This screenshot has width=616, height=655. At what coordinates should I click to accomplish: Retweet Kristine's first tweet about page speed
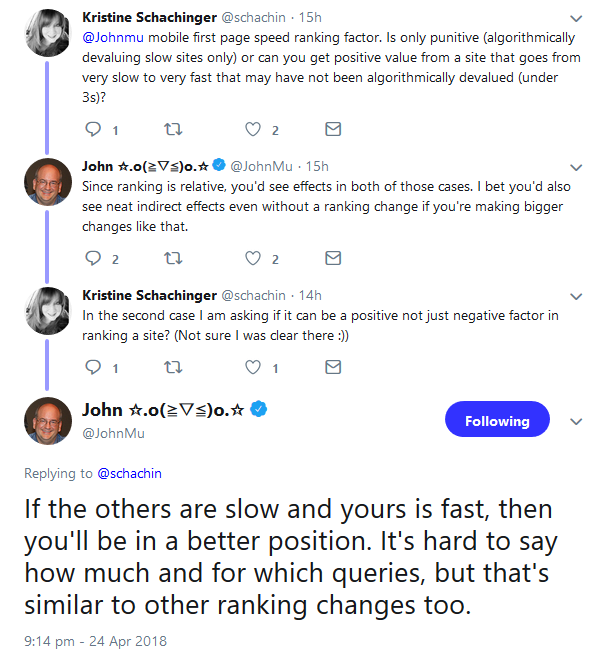coord(174,129)
